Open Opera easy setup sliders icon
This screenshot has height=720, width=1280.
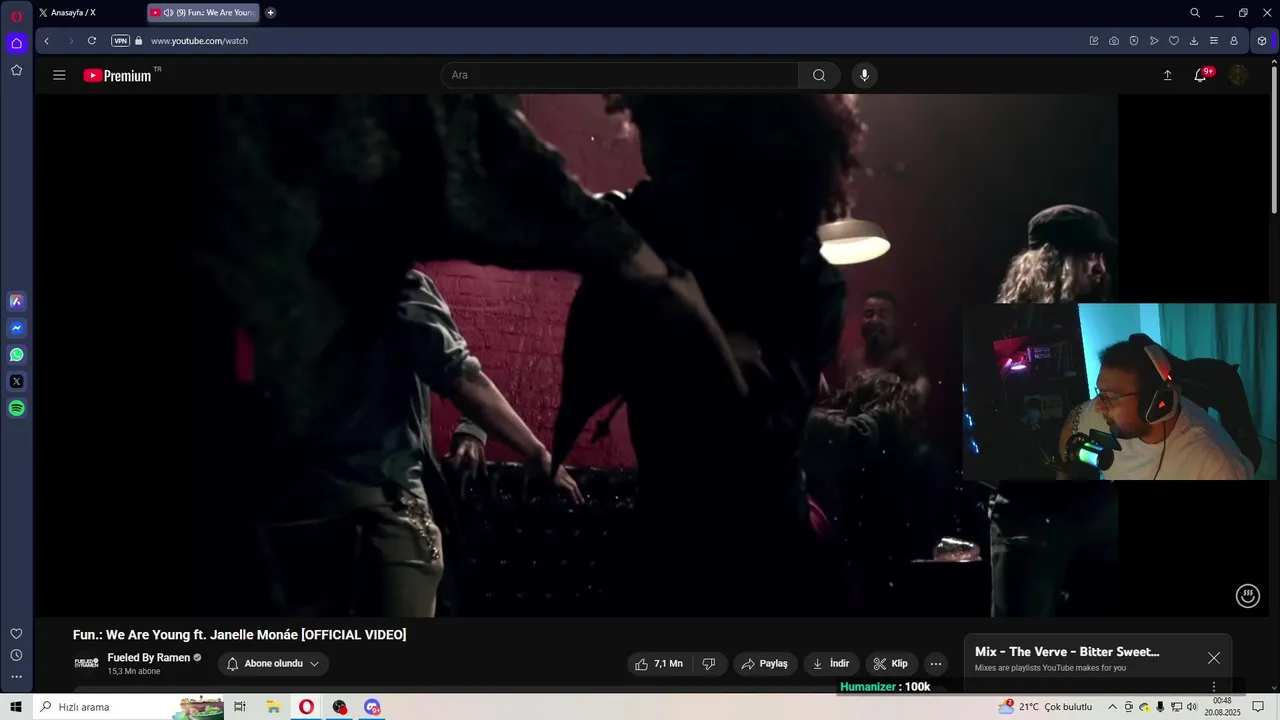tap(1214, 41)
